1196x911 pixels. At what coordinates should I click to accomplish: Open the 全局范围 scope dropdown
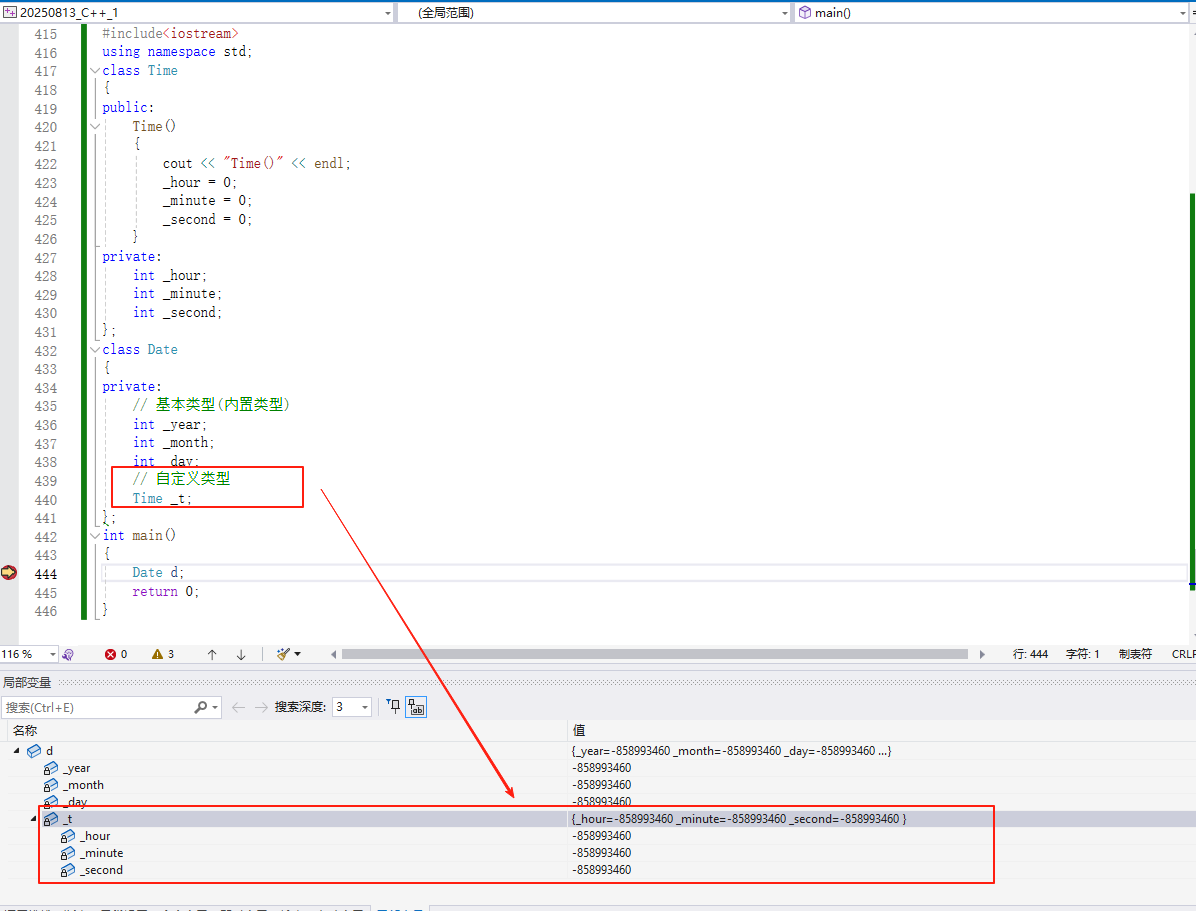785,13
